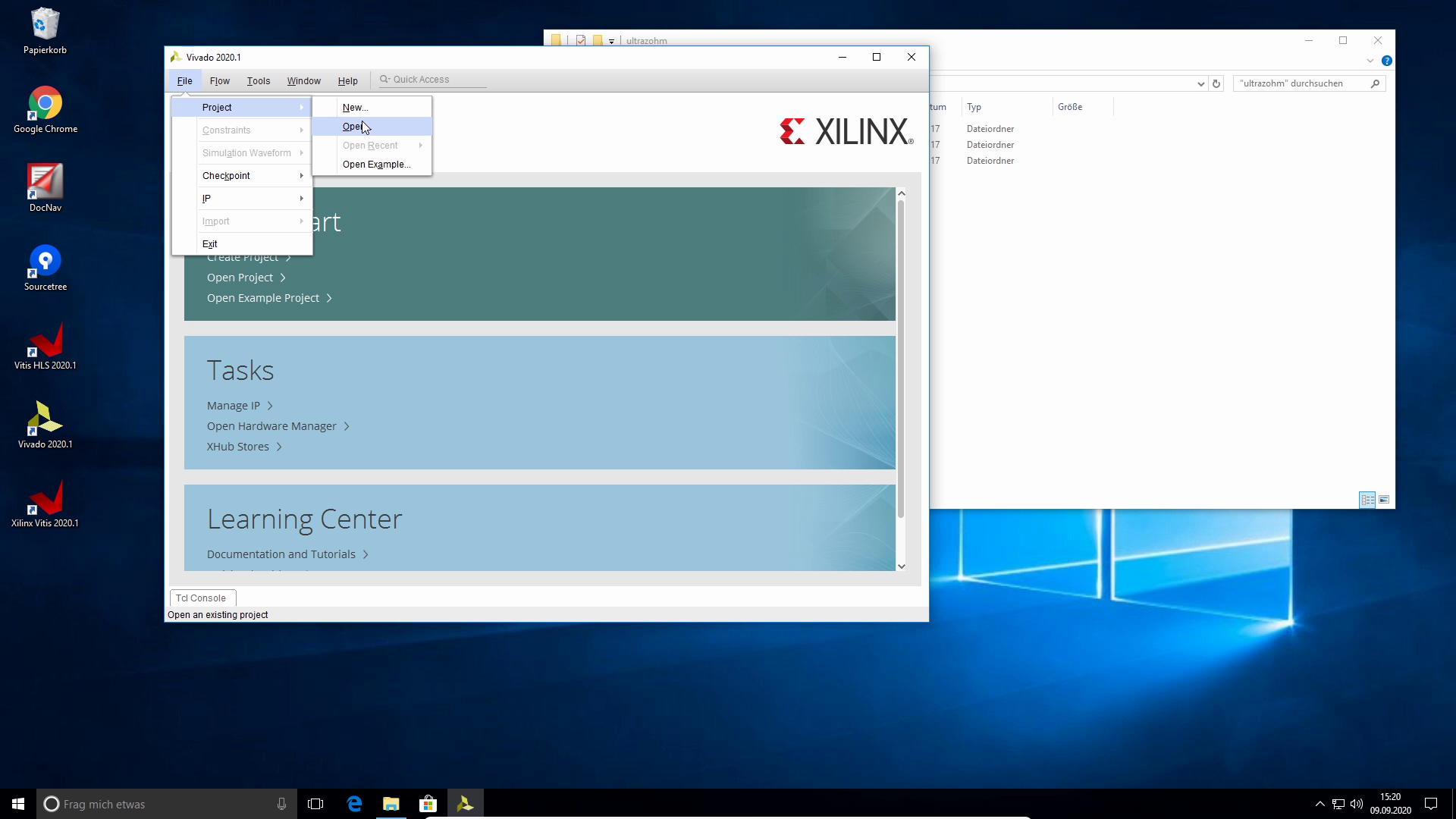Open the Tools menu
1456x819 pixels.
[x=258, y=81]
